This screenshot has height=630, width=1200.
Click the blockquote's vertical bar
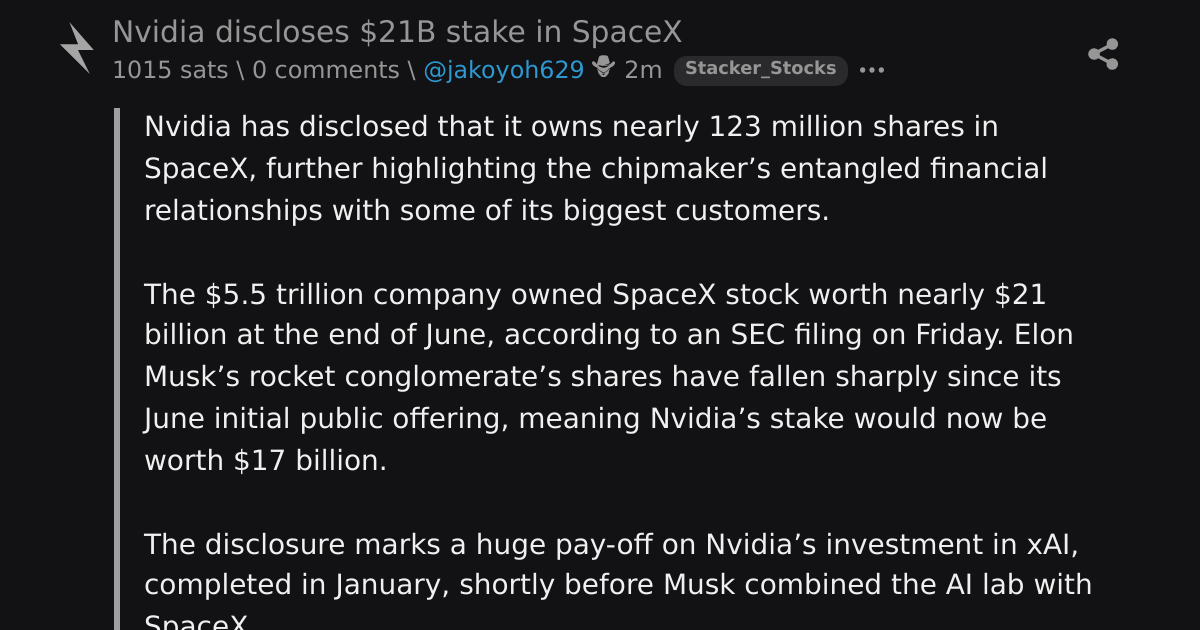point(117,368)
